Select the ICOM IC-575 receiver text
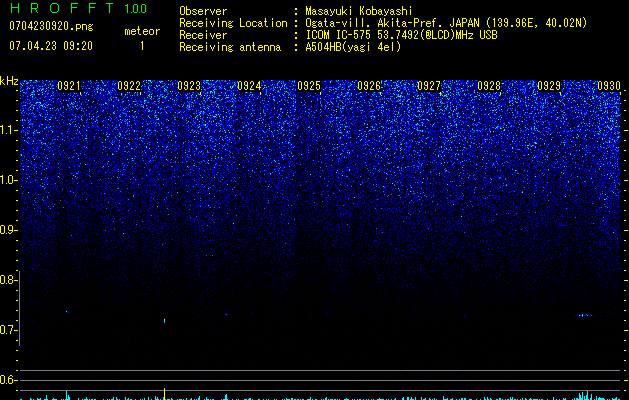629x400 pixels. (x=401, y=35)
